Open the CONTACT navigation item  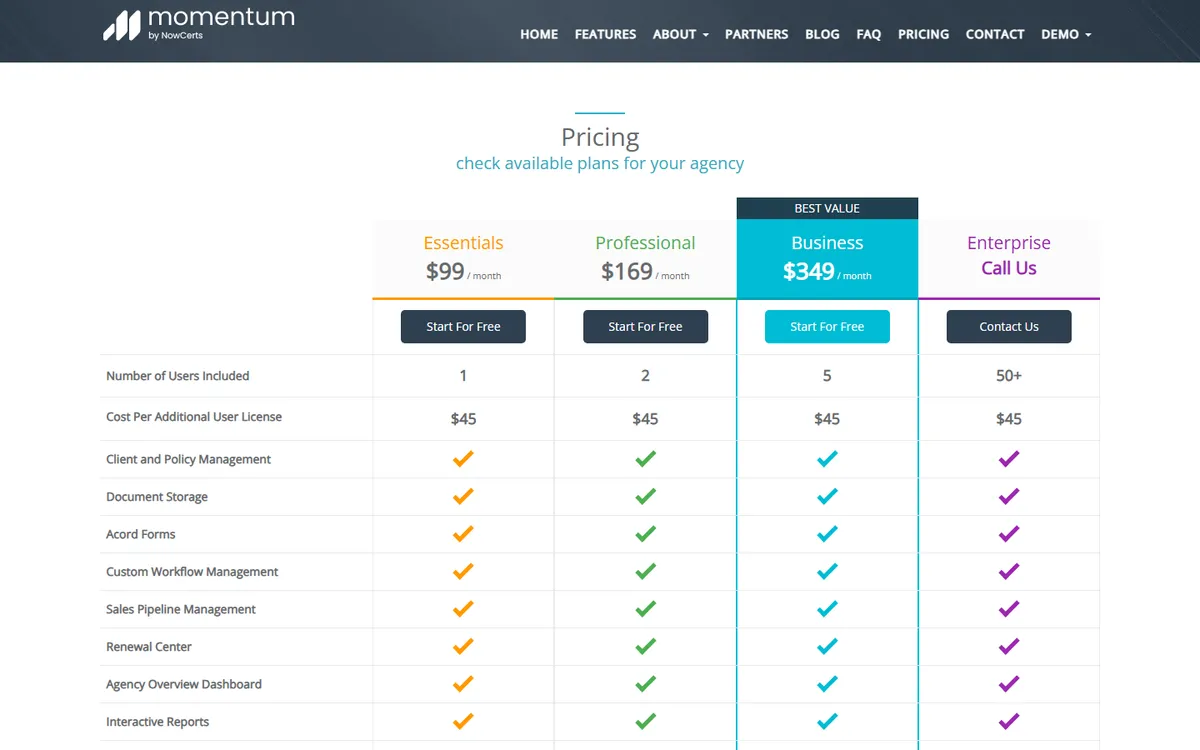[995, 34]
